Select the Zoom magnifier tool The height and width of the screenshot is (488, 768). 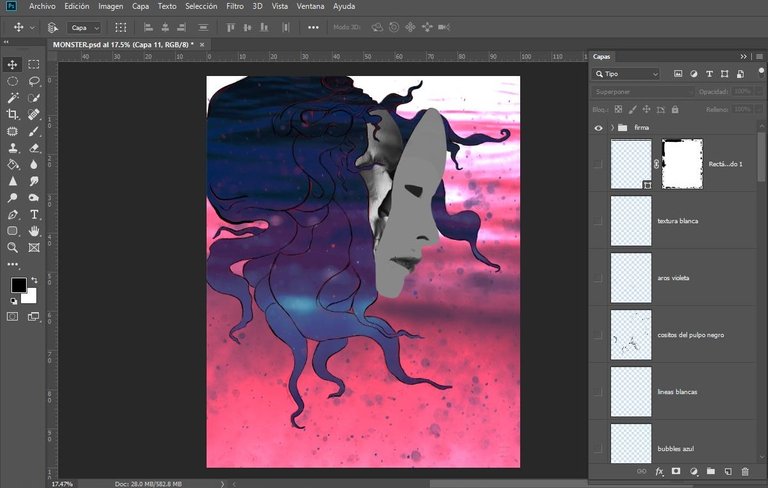point(12,247)
